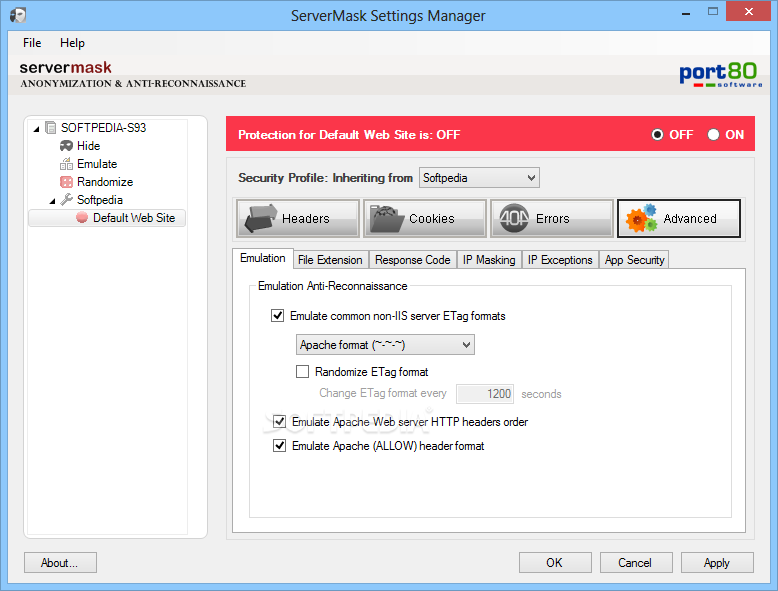Click the server icon beside SOFTPEDIA-S93
The height and width of the screenshot is (591, 778).
pos(50,128)
